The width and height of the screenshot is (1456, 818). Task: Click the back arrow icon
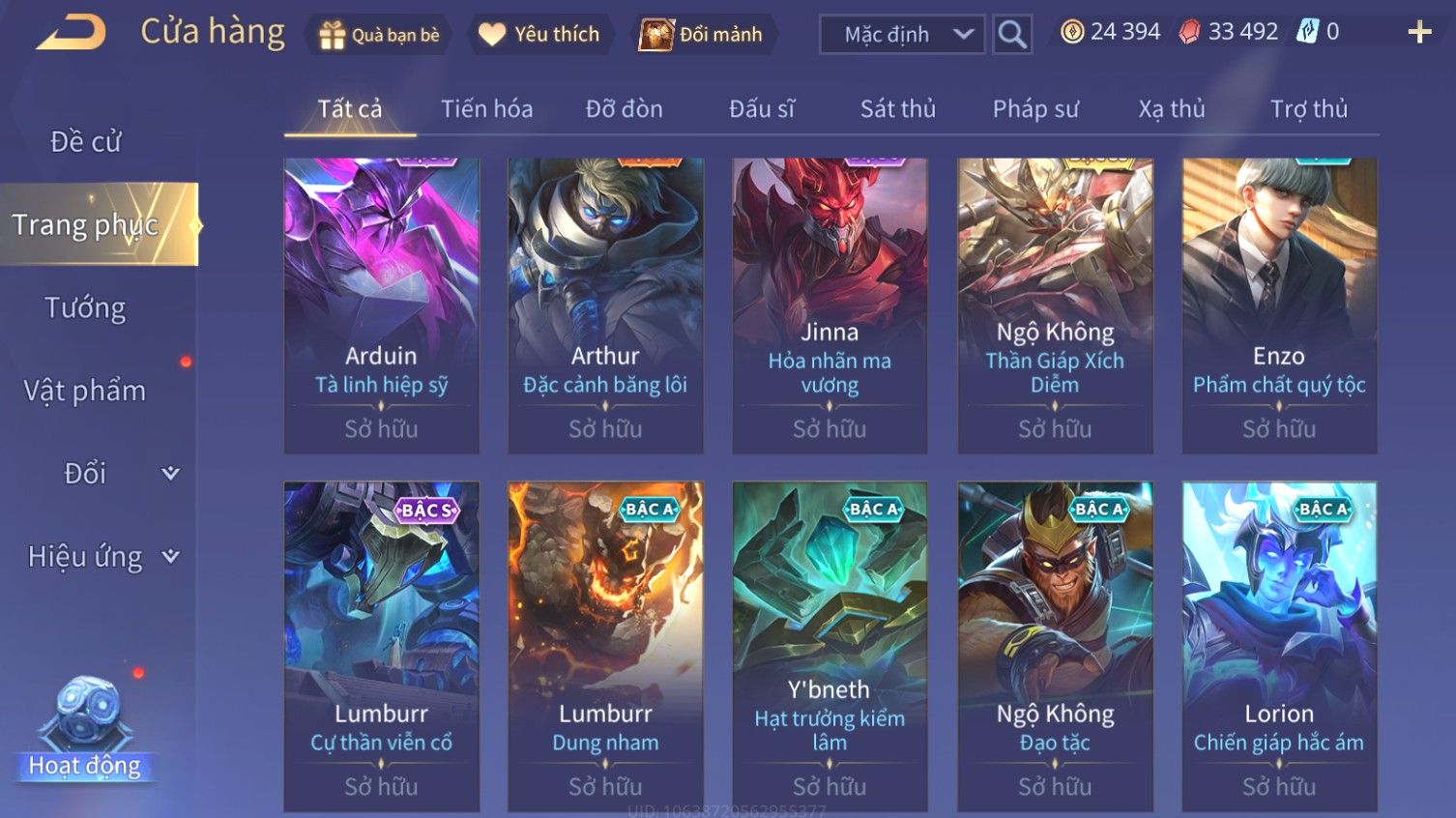click(71, 34)
